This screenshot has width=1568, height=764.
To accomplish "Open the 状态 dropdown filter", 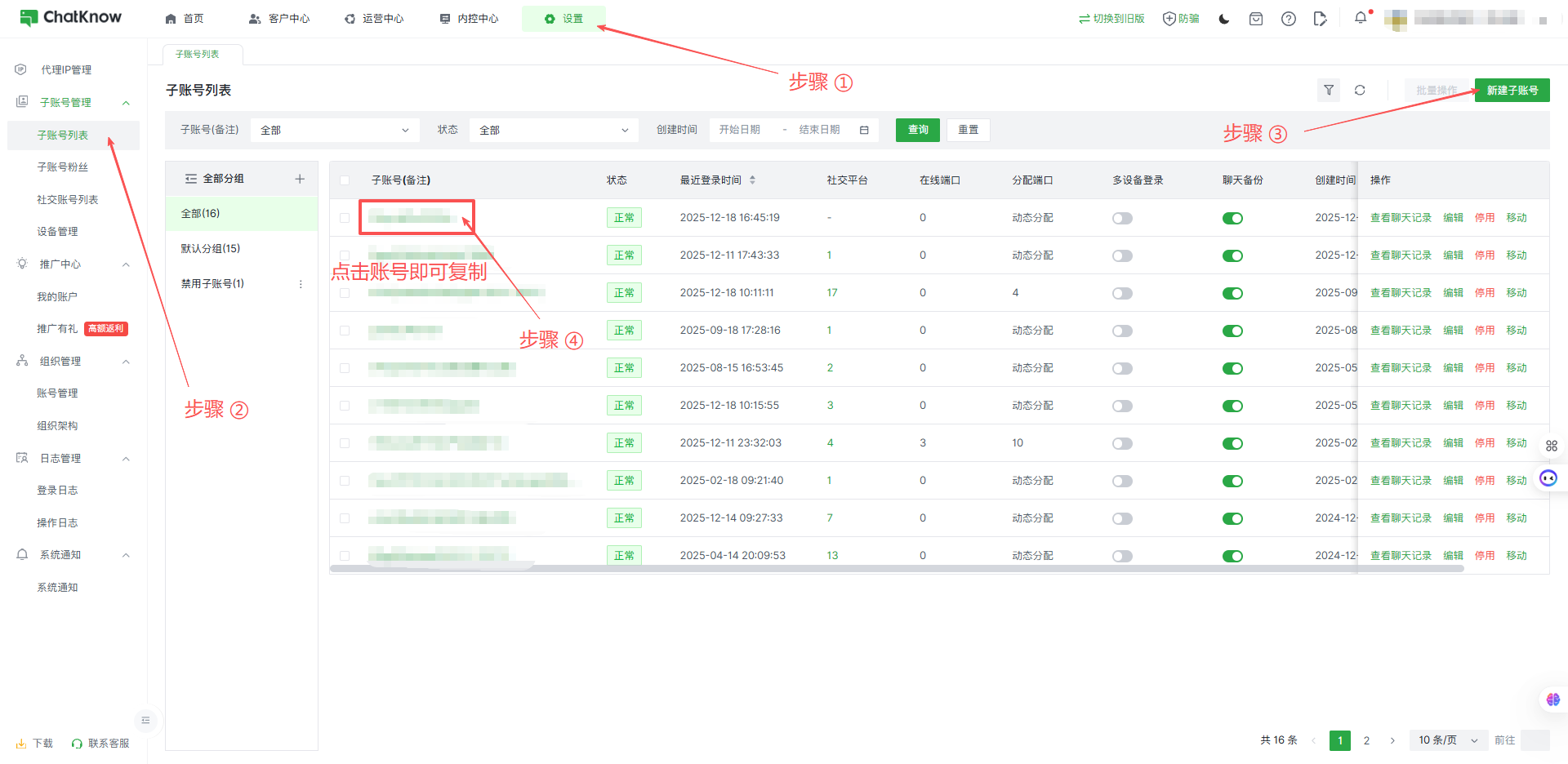I will (553, 131).
